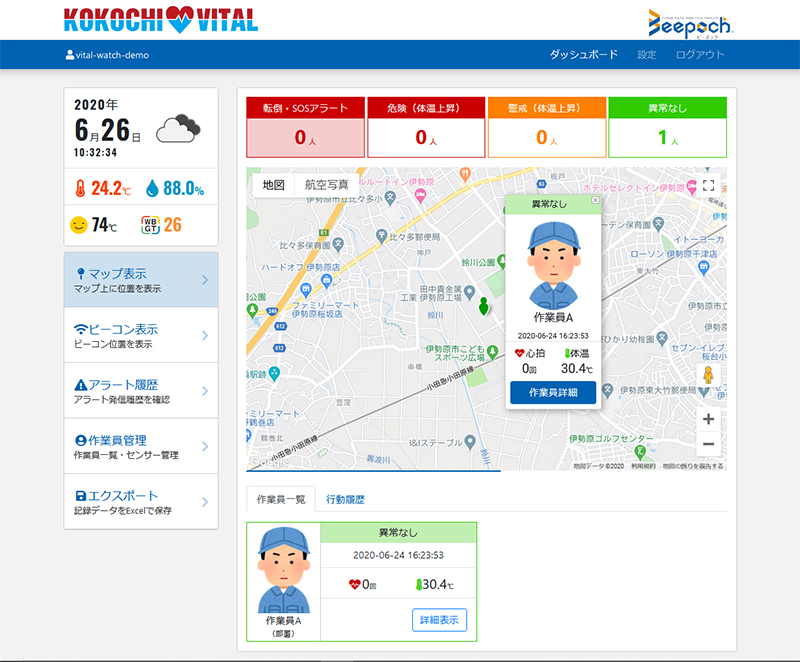Click the ローソン 伊勢原千津店 marker
Image resolution: width=800 pixels, height=662 pixels.
coord(704,267)
